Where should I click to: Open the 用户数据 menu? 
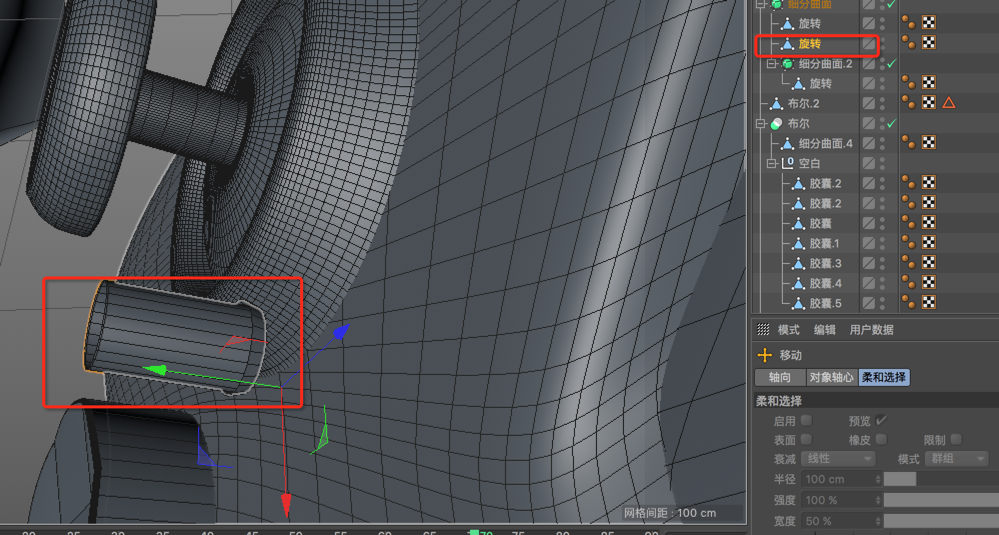872,330
